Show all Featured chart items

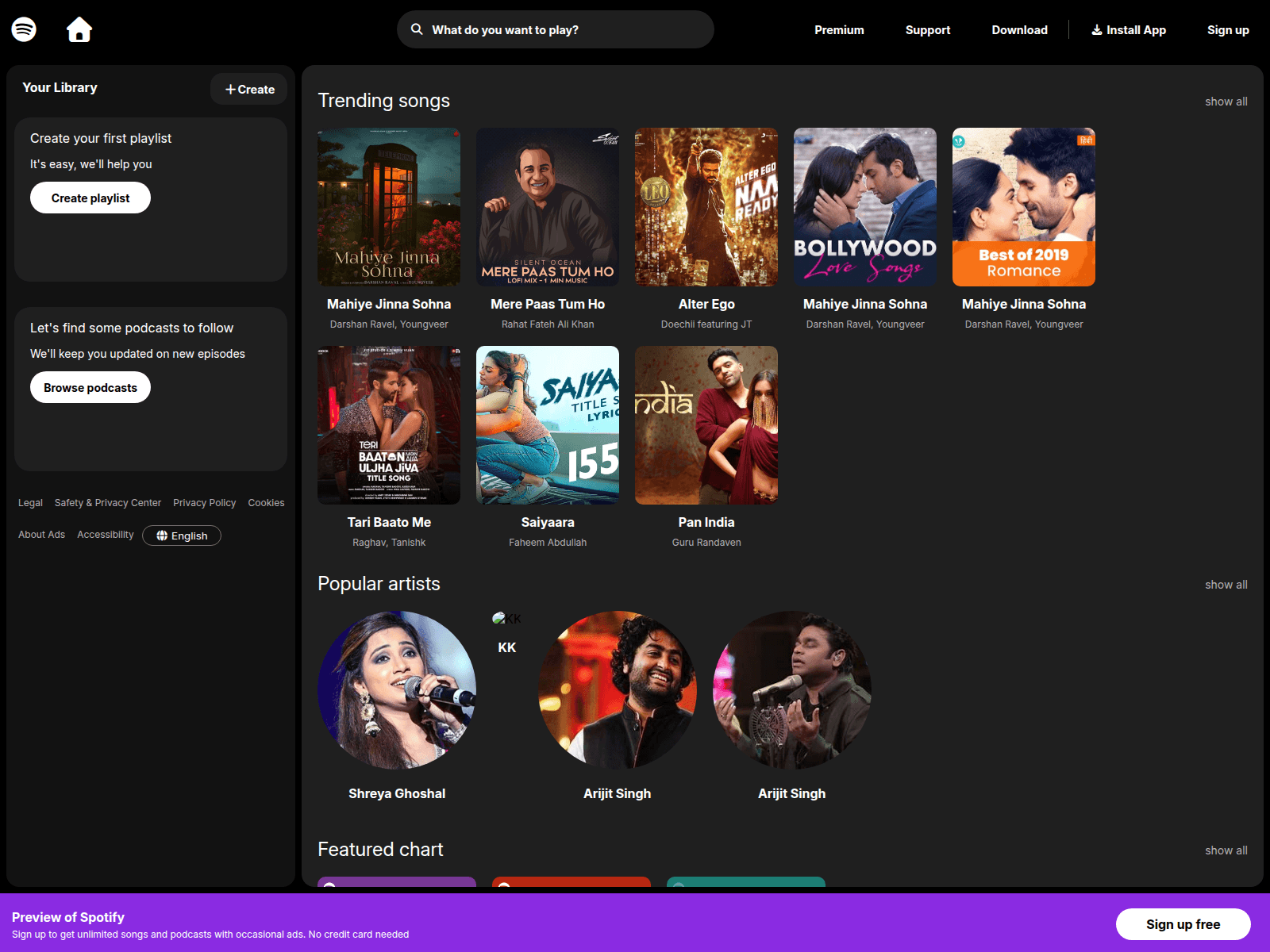[1226, 850]
